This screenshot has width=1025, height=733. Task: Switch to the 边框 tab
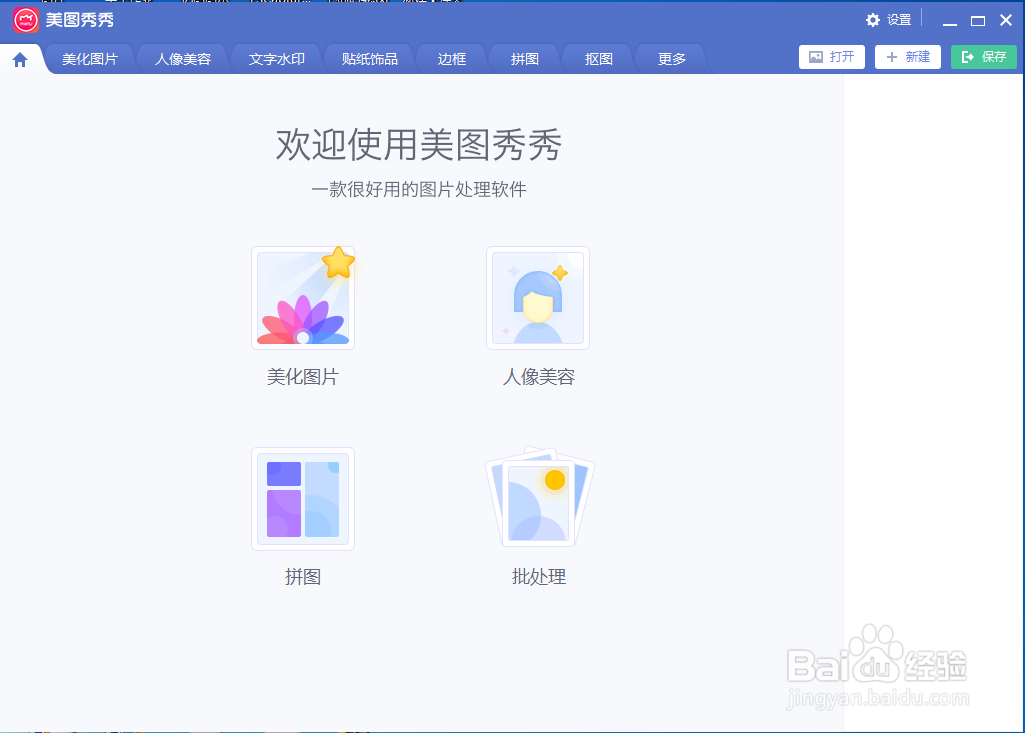(x=451, y=59)
